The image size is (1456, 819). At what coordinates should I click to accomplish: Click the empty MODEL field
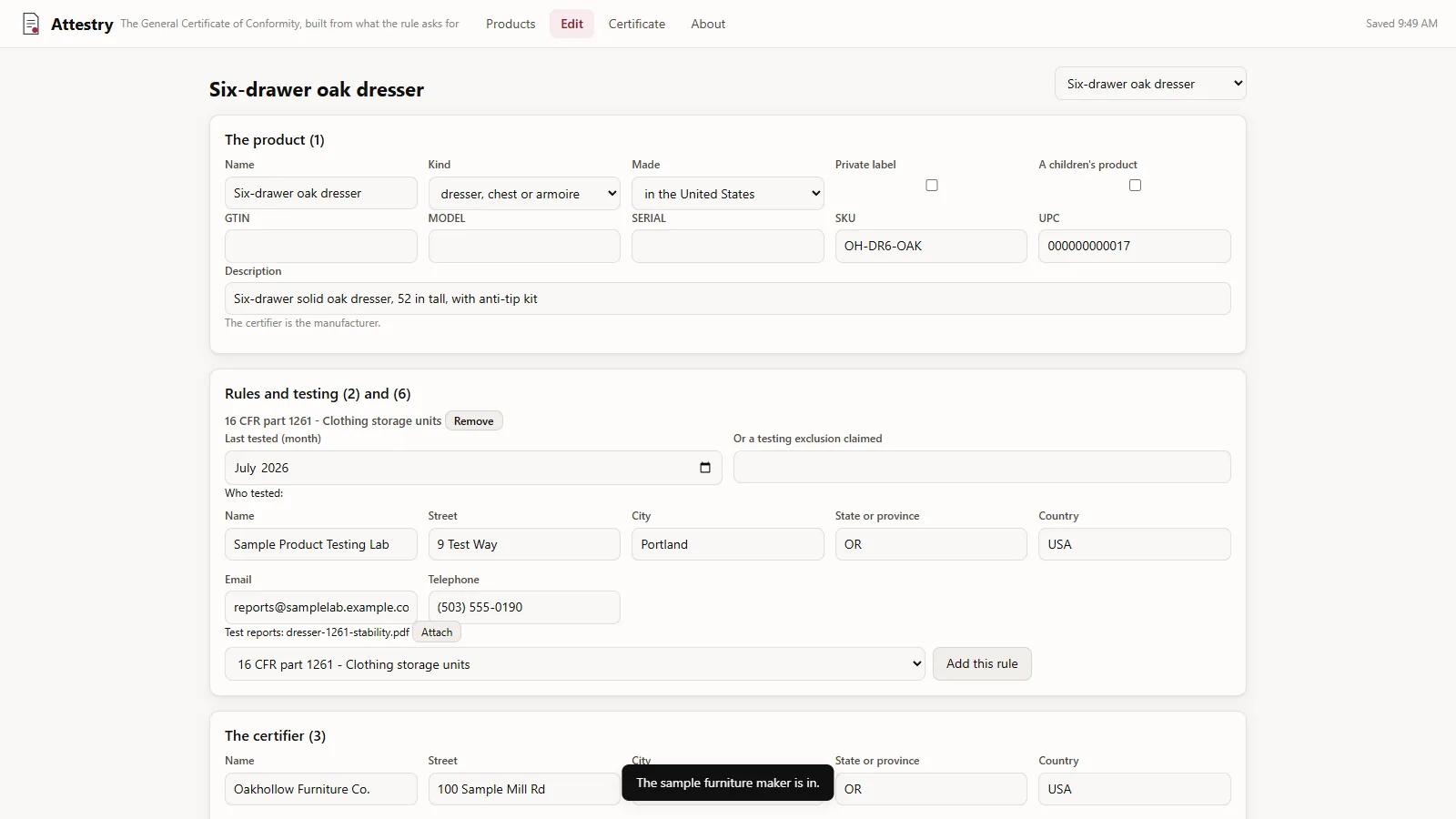click(524, 247)
